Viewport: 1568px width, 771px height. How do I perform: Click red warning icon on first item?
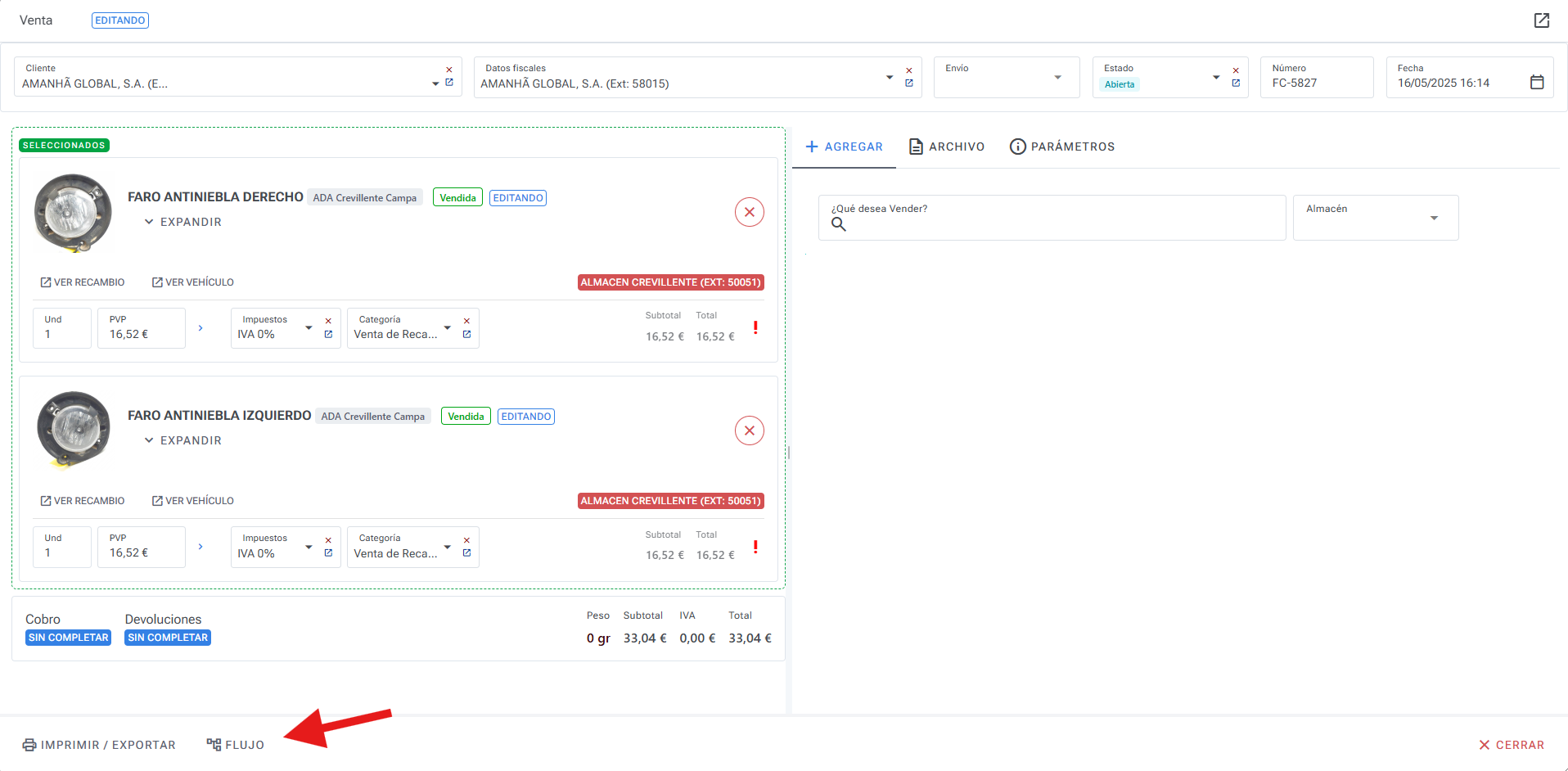pyautogui.click(x=755, y=327)
